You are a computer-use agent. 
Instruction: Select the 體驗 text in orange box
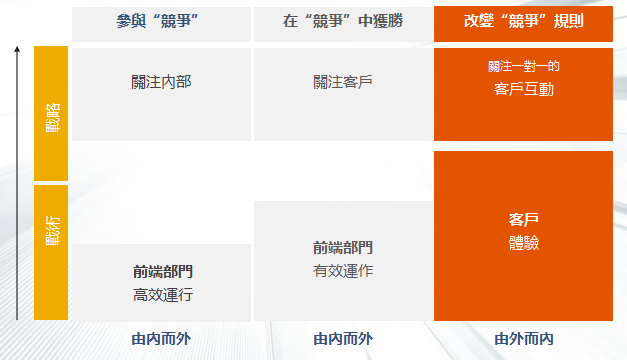pos(523,243)
